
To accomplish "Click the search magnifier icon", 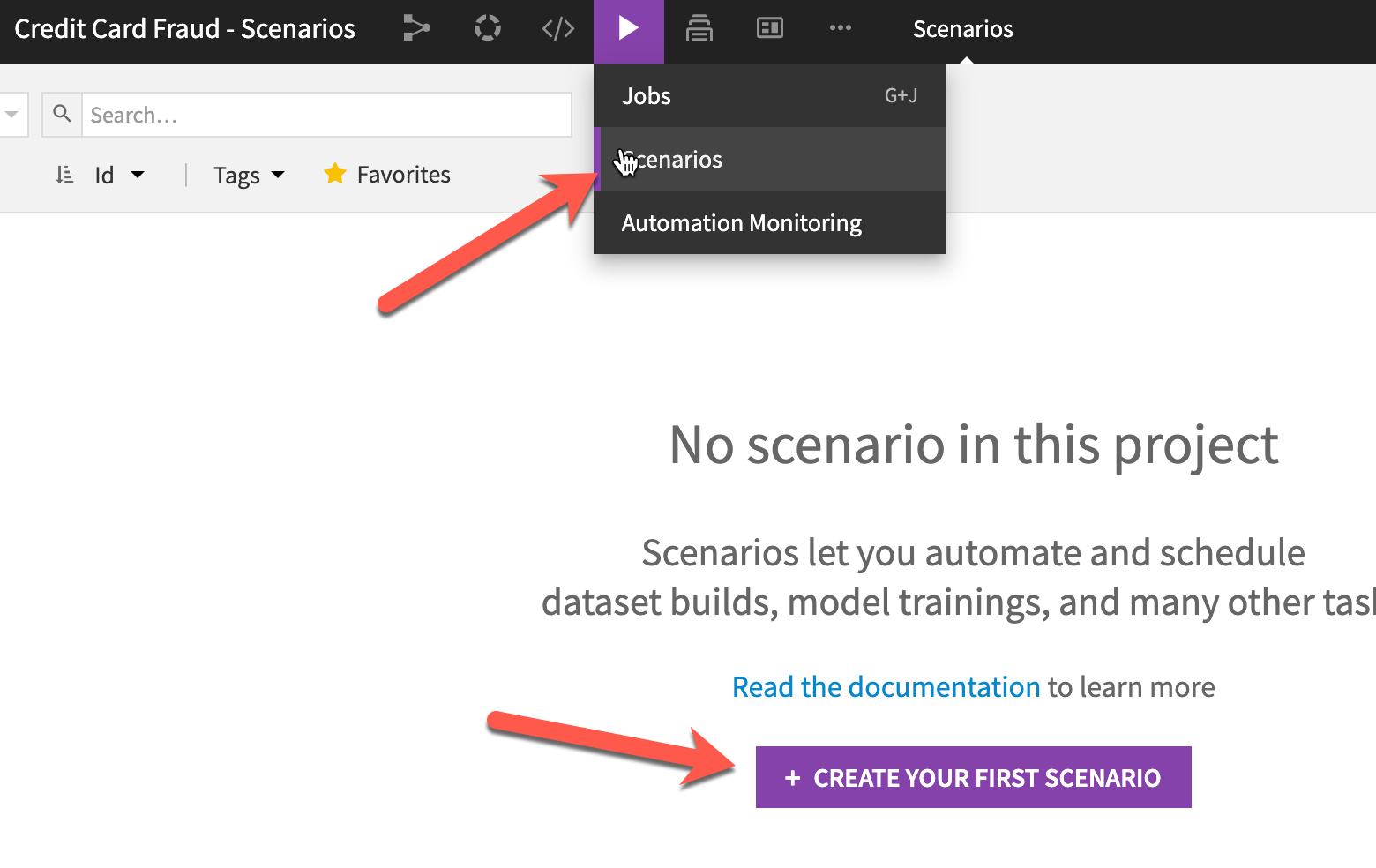I will (61, 114).
